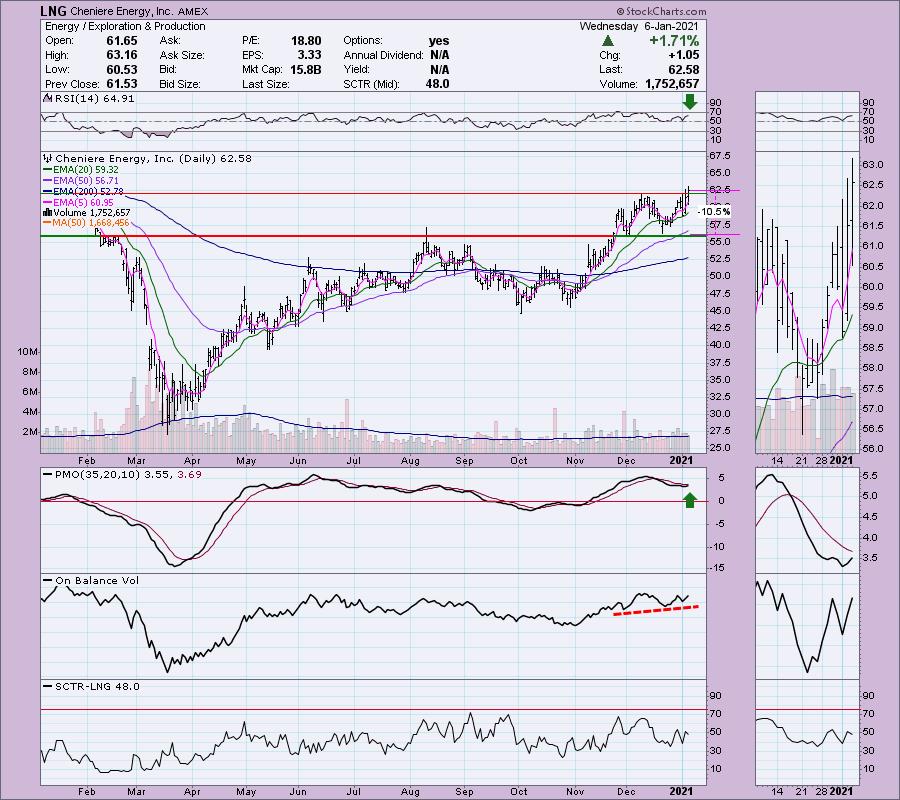Click the P/E value 18.80
The height and width of the screenshot is (800, 900).
click(x=306, y=41)
